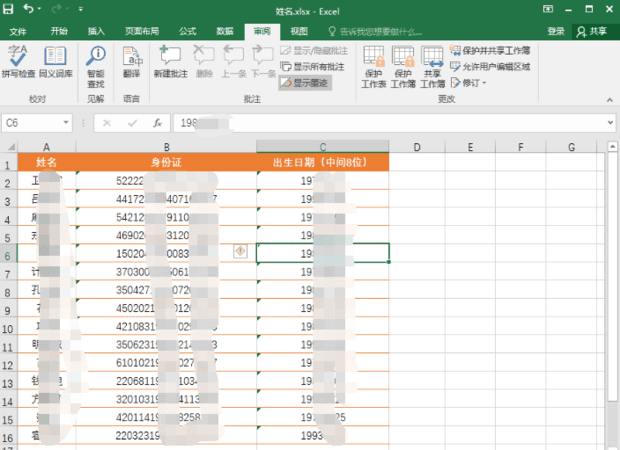This screenshot has width=620, height=450.
Task: Insert a comment with 新建批注
Action: (170, 61)
